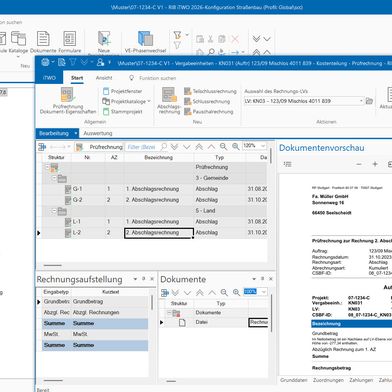Open the Zahlungen tab below preview
This screenshot has width=392, height=392.
pyautogui.click(x=361, y=380)
